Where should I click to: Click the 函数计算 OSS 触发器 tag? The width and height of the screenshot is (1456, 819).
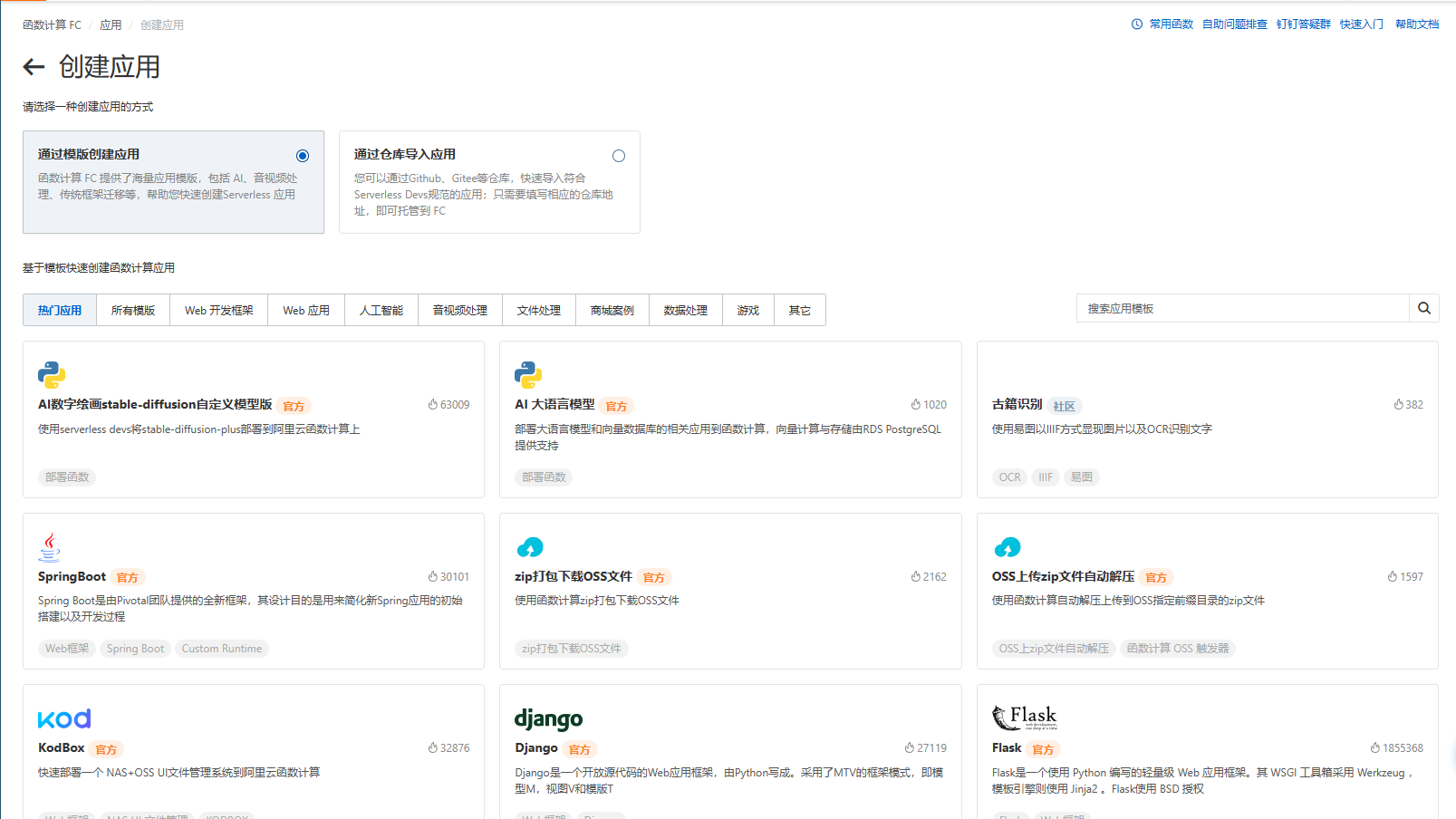click(1178, 649)
